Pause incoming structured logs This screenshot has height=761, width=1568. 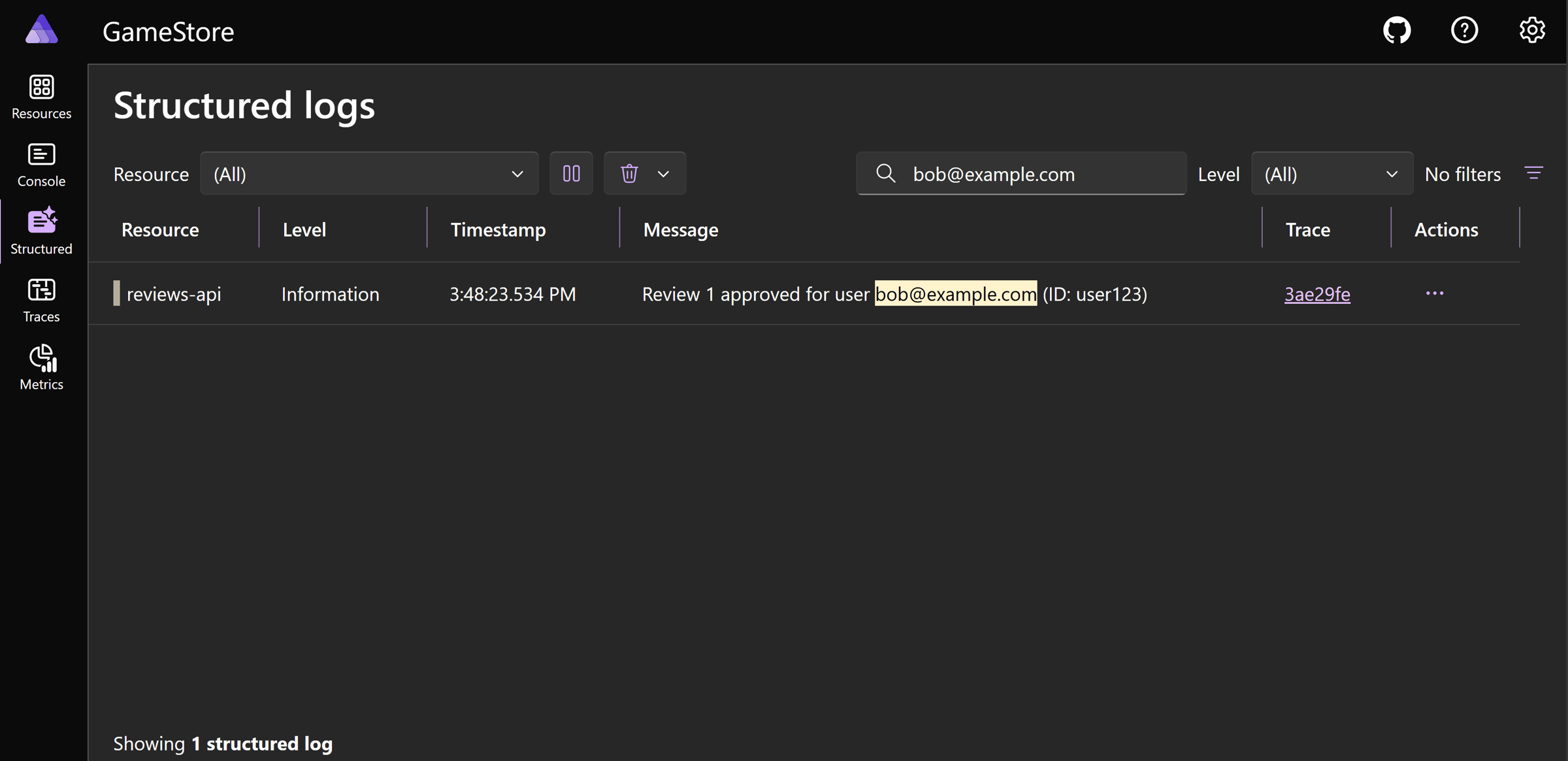[571, 174]
